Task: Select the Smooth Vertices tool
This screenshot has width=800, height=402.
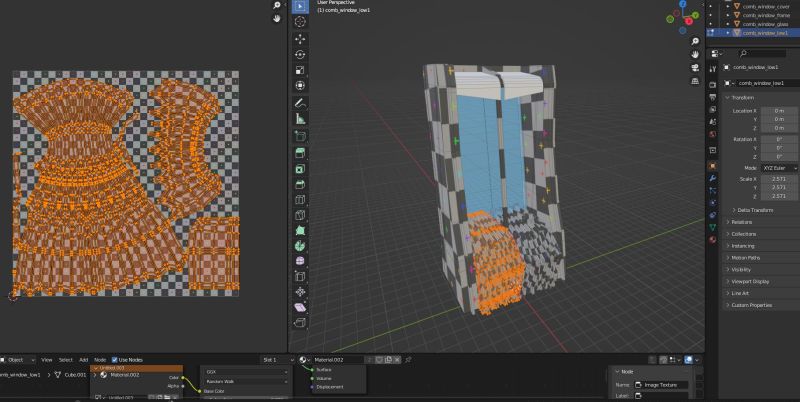Action: [300, 261]
